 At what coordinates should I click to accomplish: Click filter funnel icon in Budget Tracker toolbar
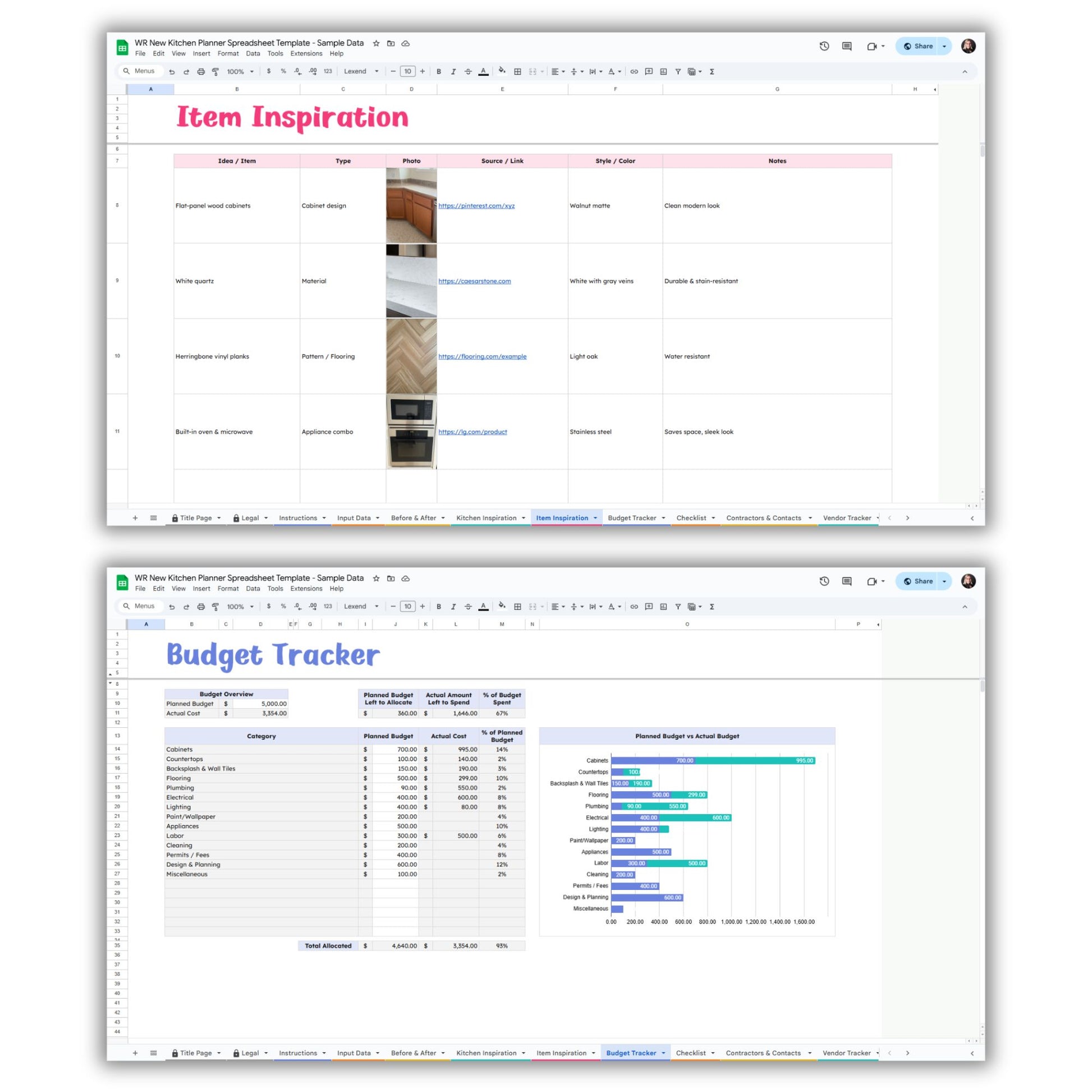pyautogui.click(x=678, y=607)
